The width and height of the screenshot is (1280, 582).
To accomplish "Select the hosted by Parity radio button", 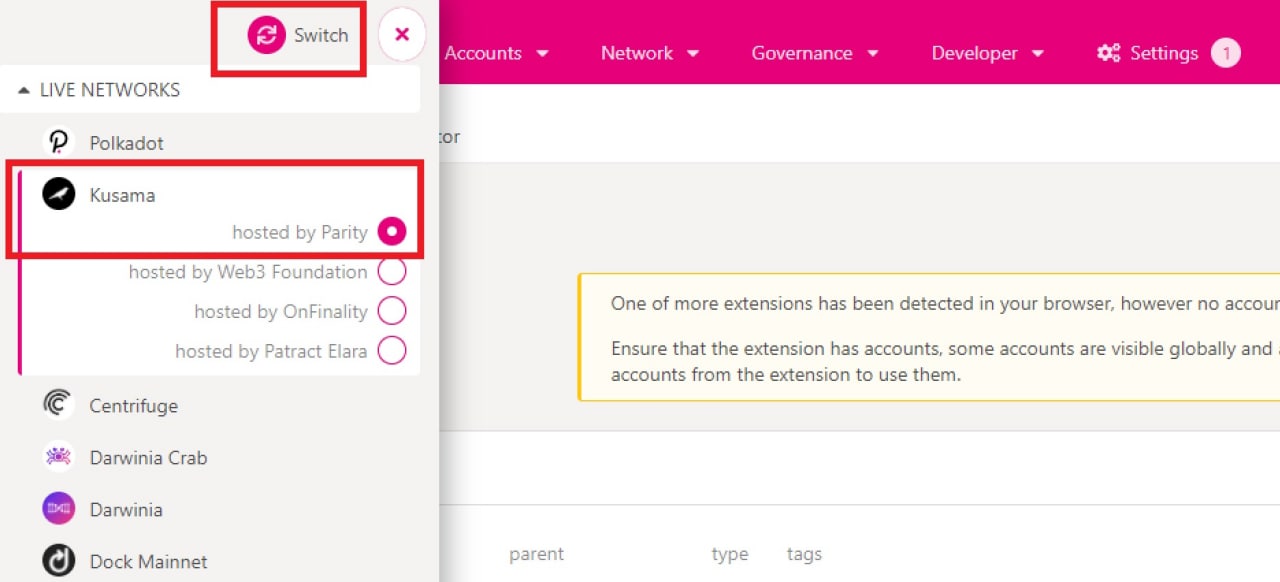I will pos(392,232).
